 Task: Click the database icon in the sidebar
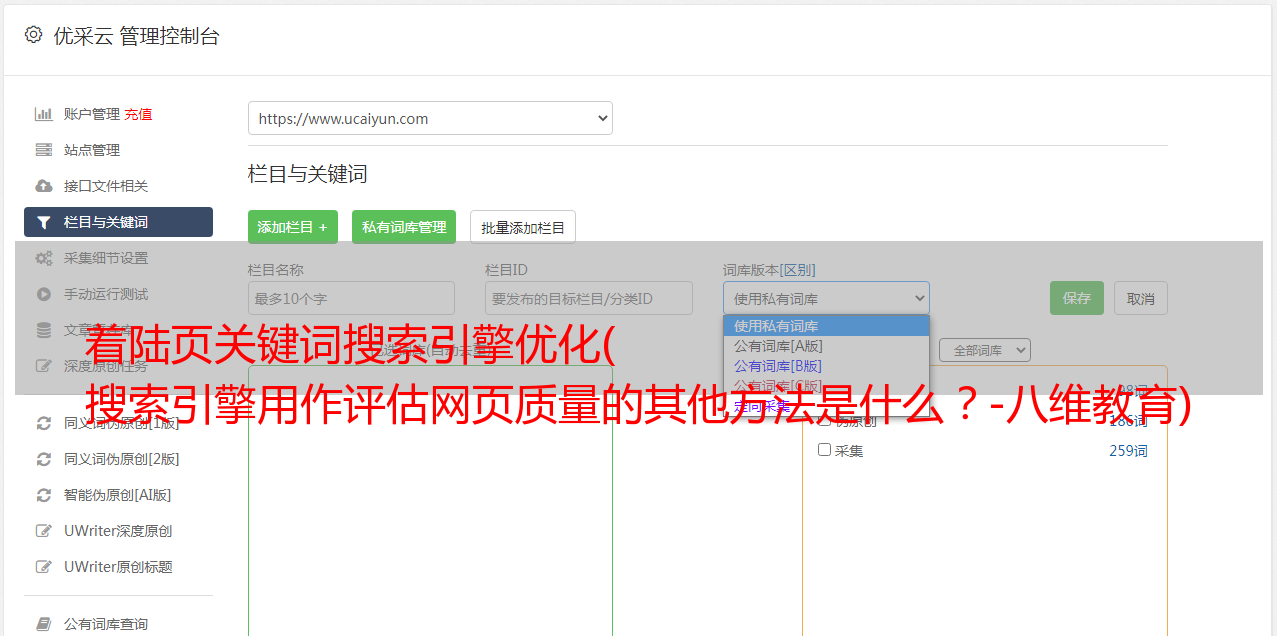click(44, 330)
